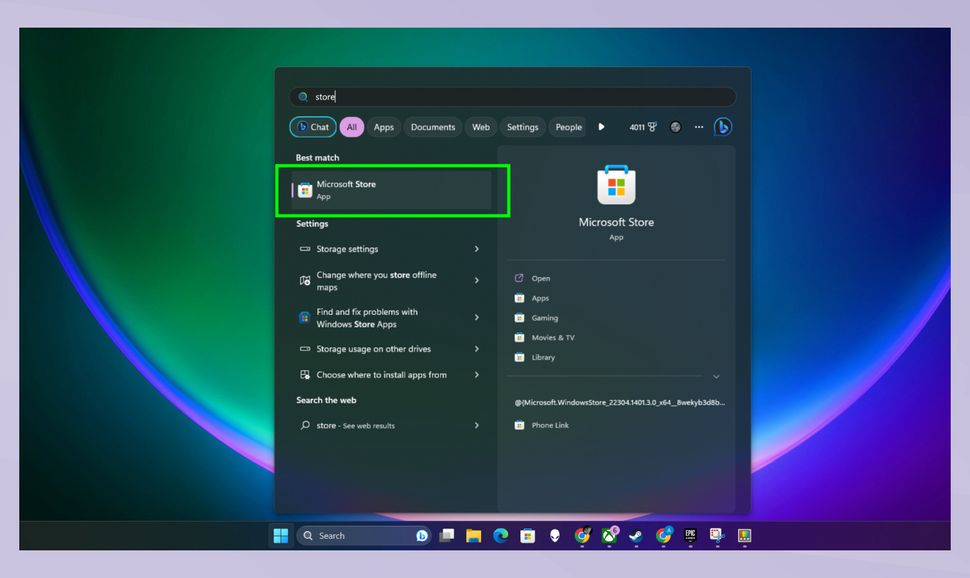Screen dimensions: 970x578
Task: Click the Bing Chat icon in the search panel
Action: (723, 127)
